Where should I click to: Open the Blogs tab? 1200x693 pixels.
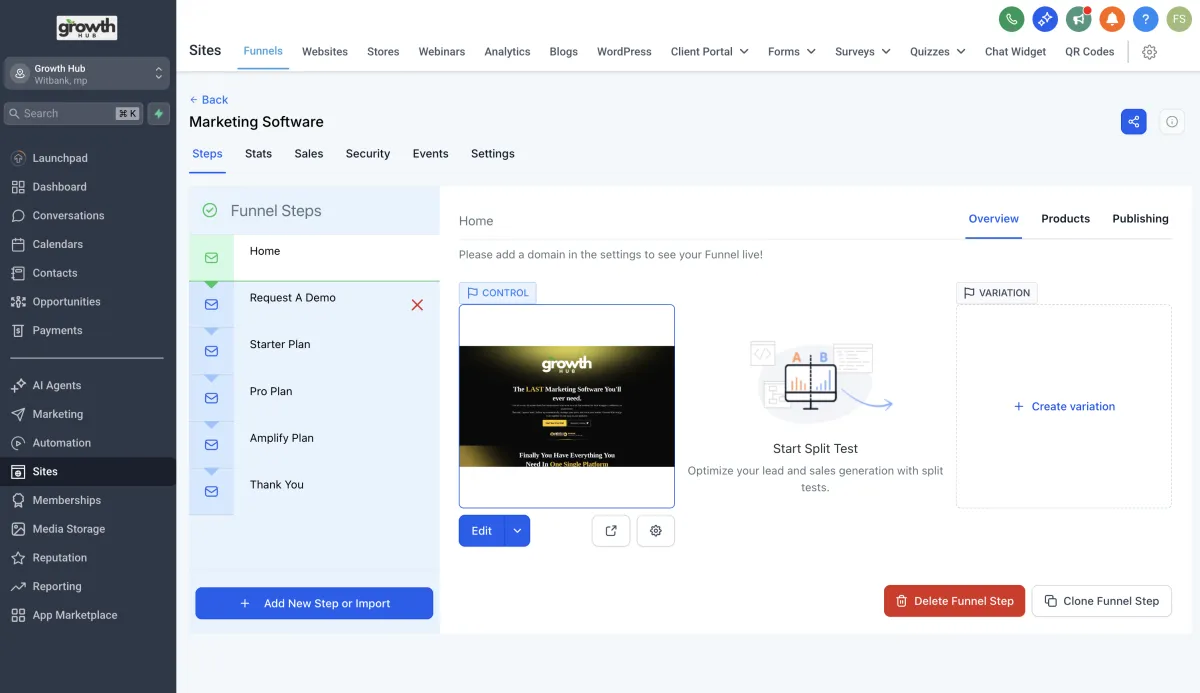pyautogui.click(x=564, y=52)
